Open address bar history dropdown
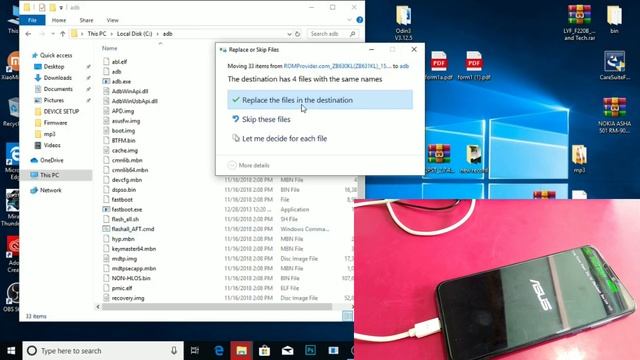 click(x=289, y=34)
